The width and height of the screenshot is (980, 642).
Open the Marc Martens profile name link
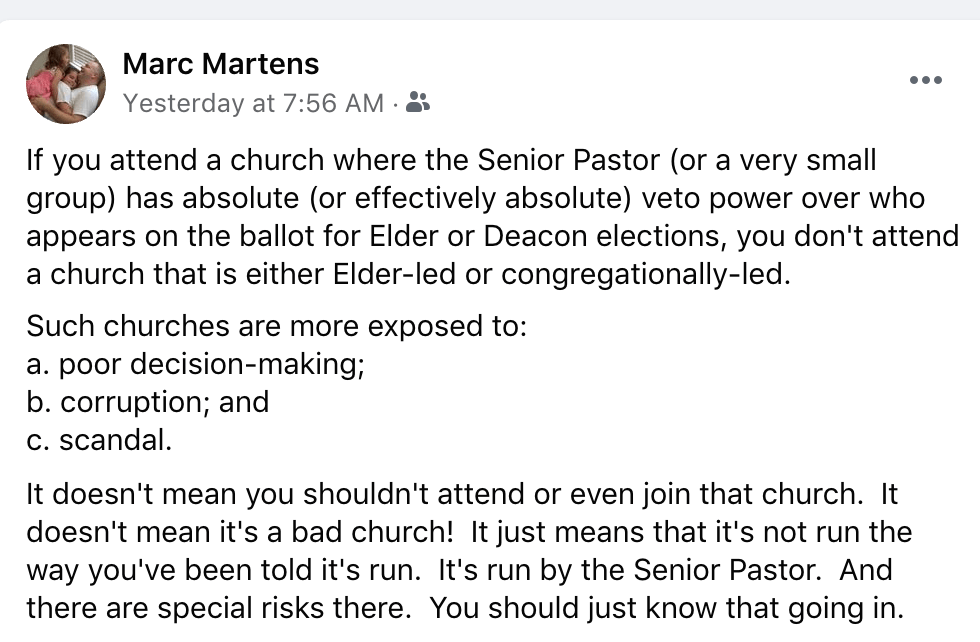click(220, 64)
